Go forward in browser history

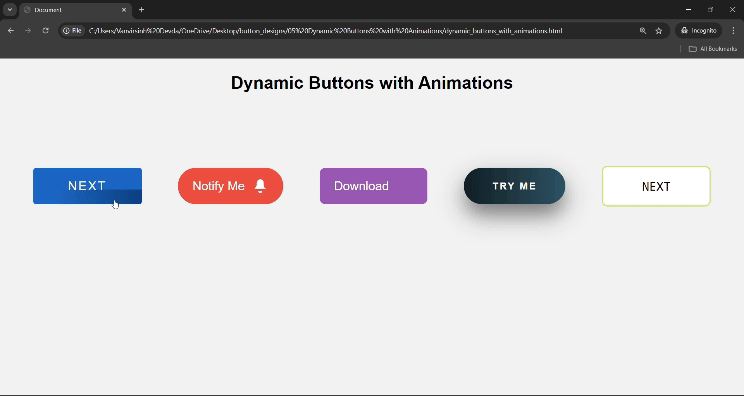28,30
